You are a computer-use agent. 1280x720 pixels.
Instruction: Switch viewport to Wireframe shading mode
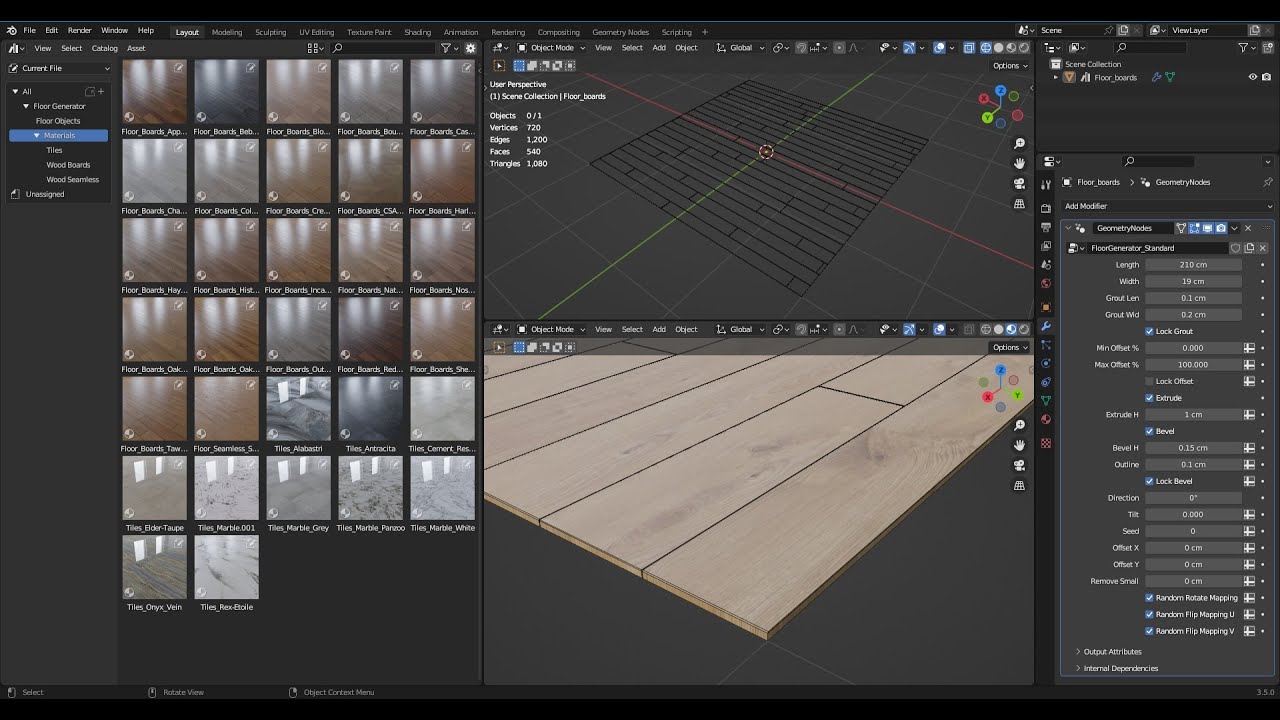(984, 46)
